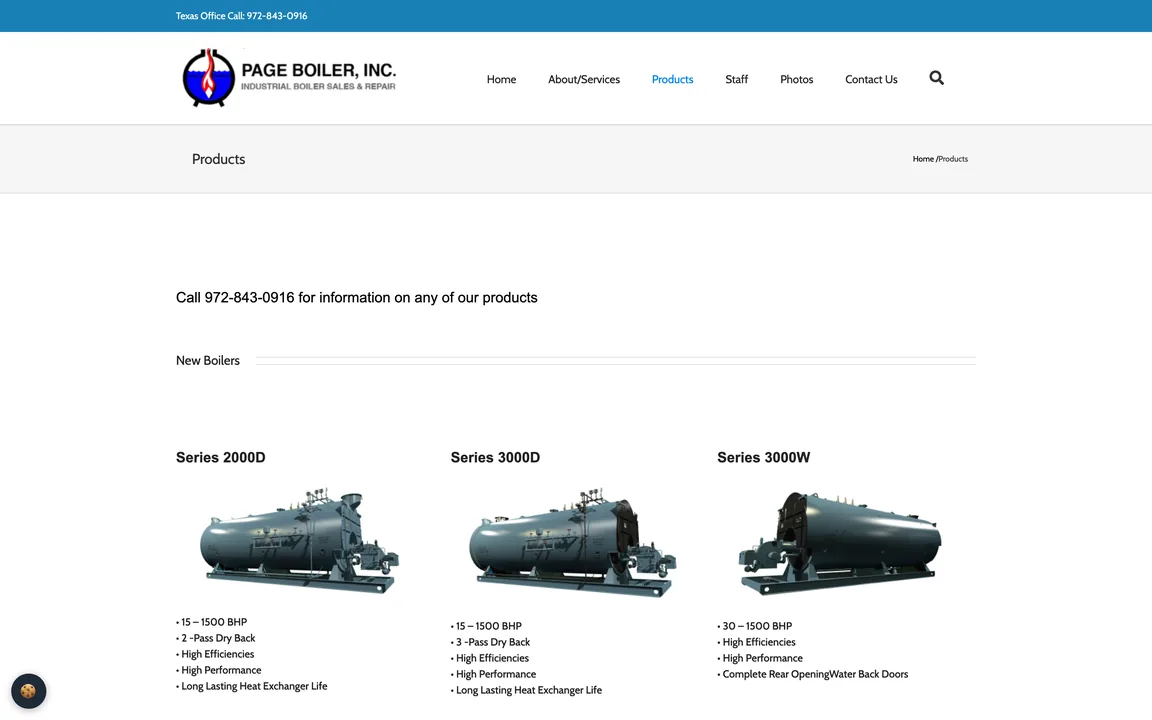The width and height of the screenshot is (1152, 720).
Task: Select the Products menu item
Action: (x=672, y=79)
